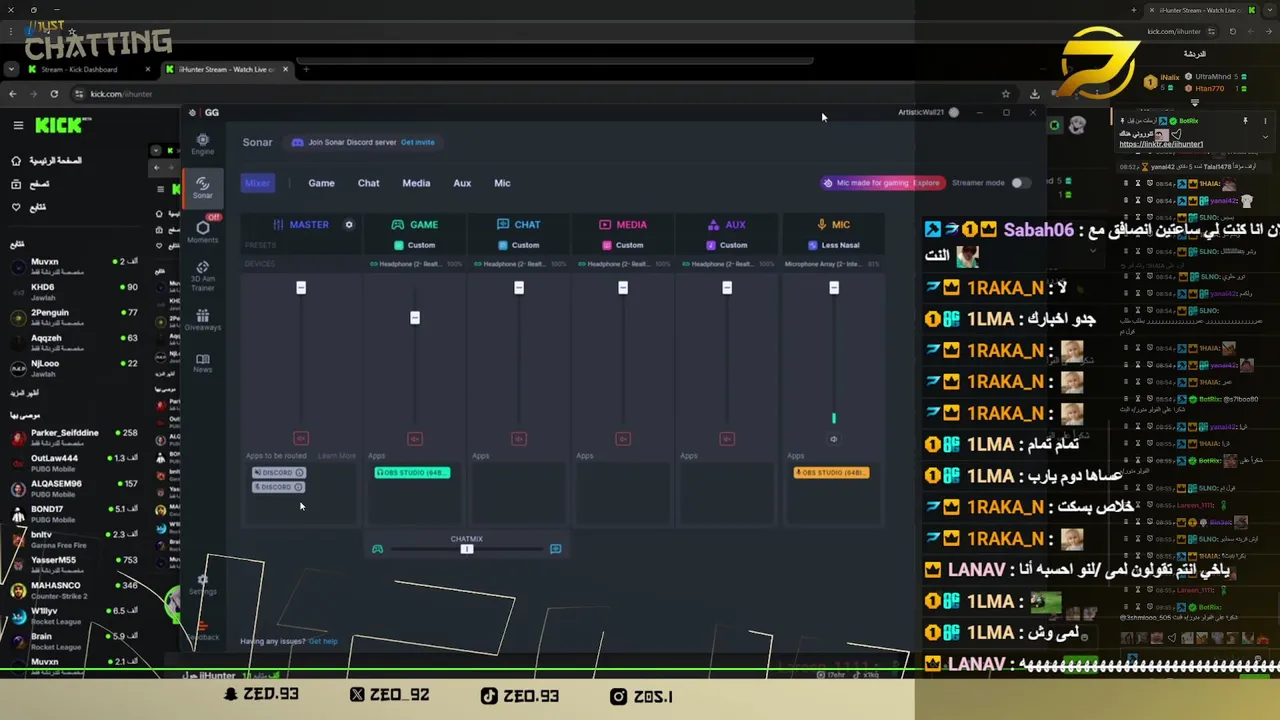Open the Engine section in GG sidebar

[x=202, y=144]
